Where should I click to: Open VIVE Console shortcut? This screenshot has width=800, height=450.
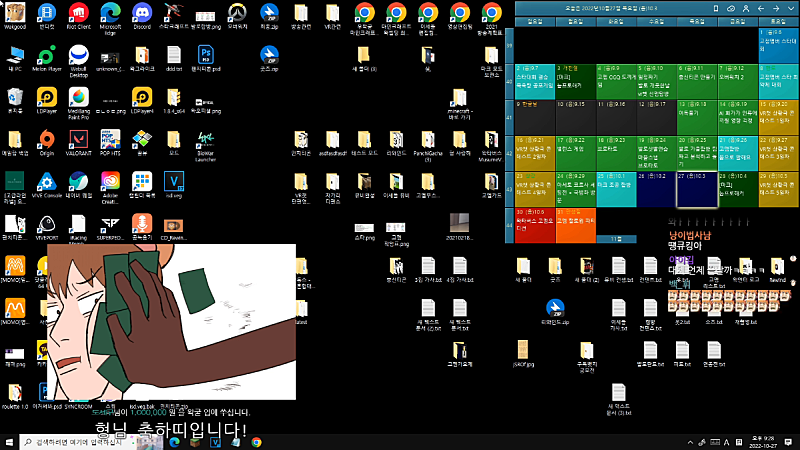(x=46, y=181)
